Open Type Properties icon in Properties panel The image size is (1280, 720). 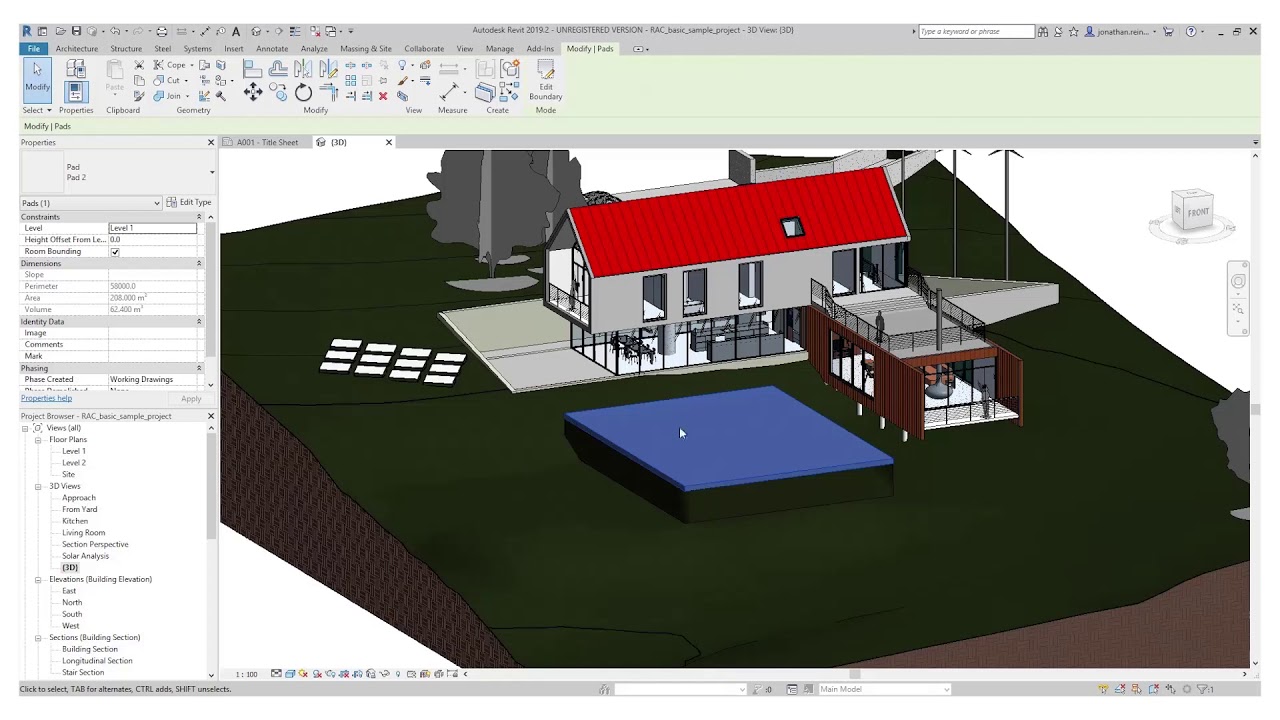[x=76, y=68]
